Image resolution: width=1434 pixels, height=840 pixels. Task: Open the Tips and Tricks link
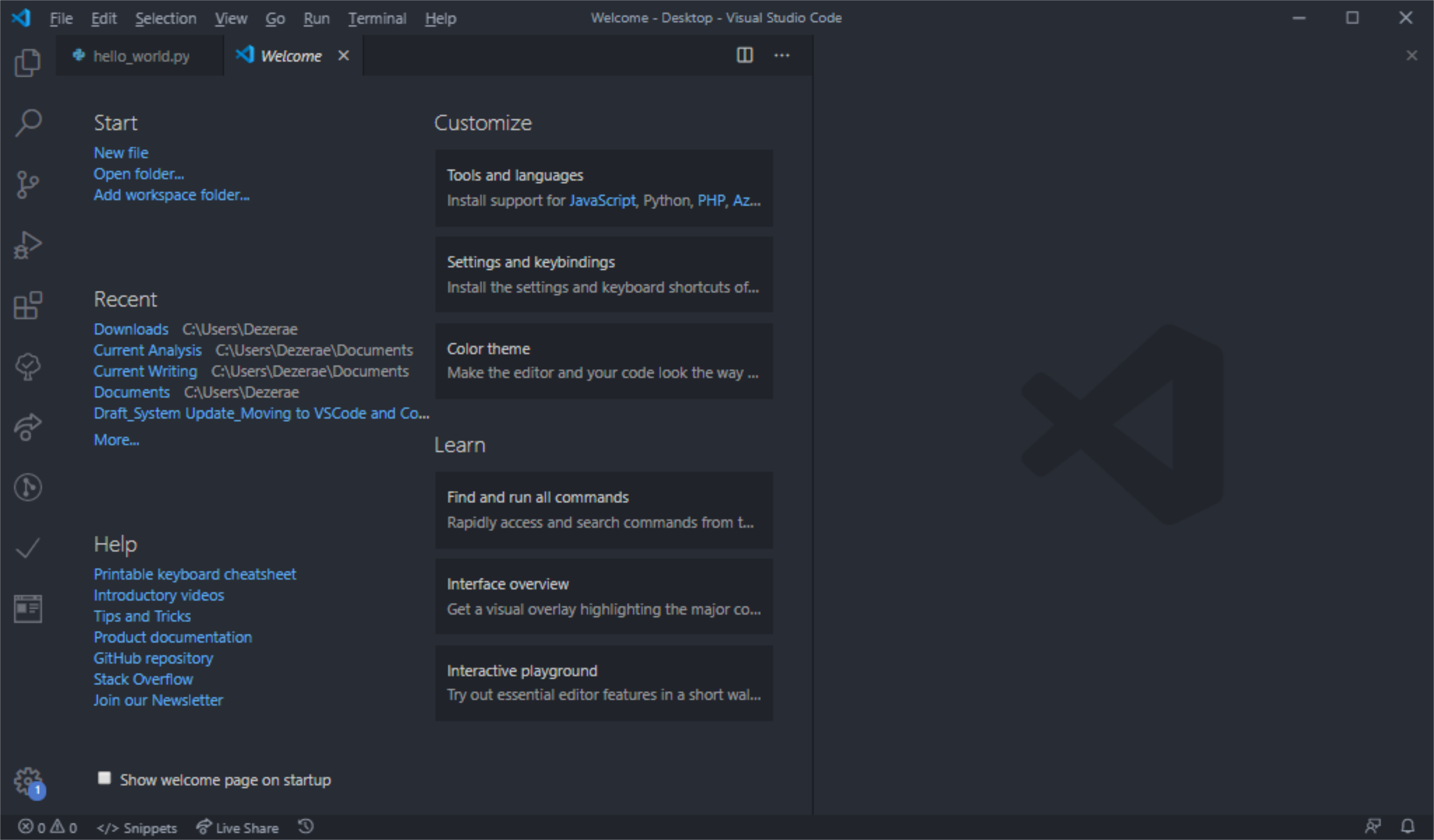tap(142, 616)
